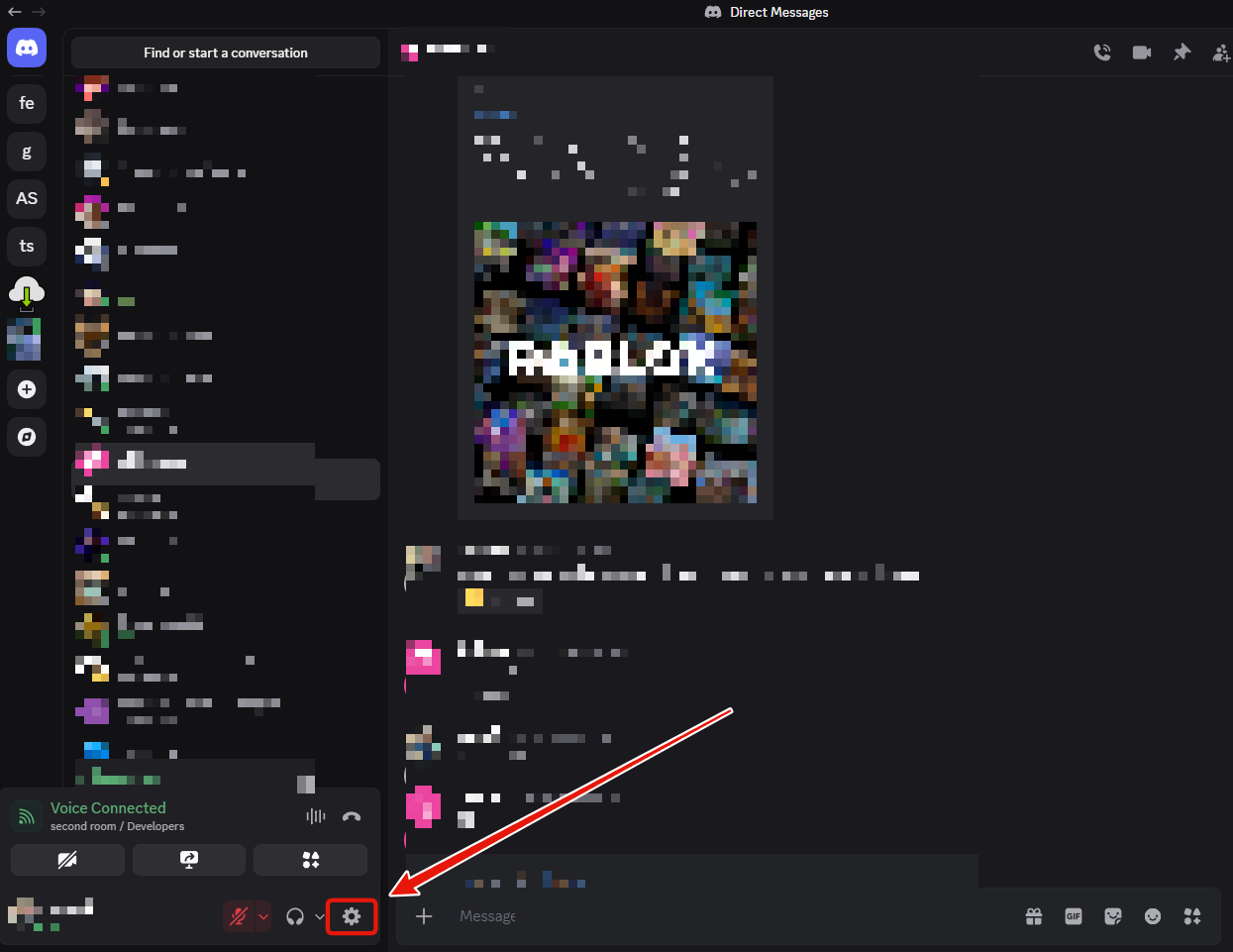This screenshot has width=1233, height=952.
Task: Open the GIF picker
Action: pyautogui.click(x=1074, y=916)
